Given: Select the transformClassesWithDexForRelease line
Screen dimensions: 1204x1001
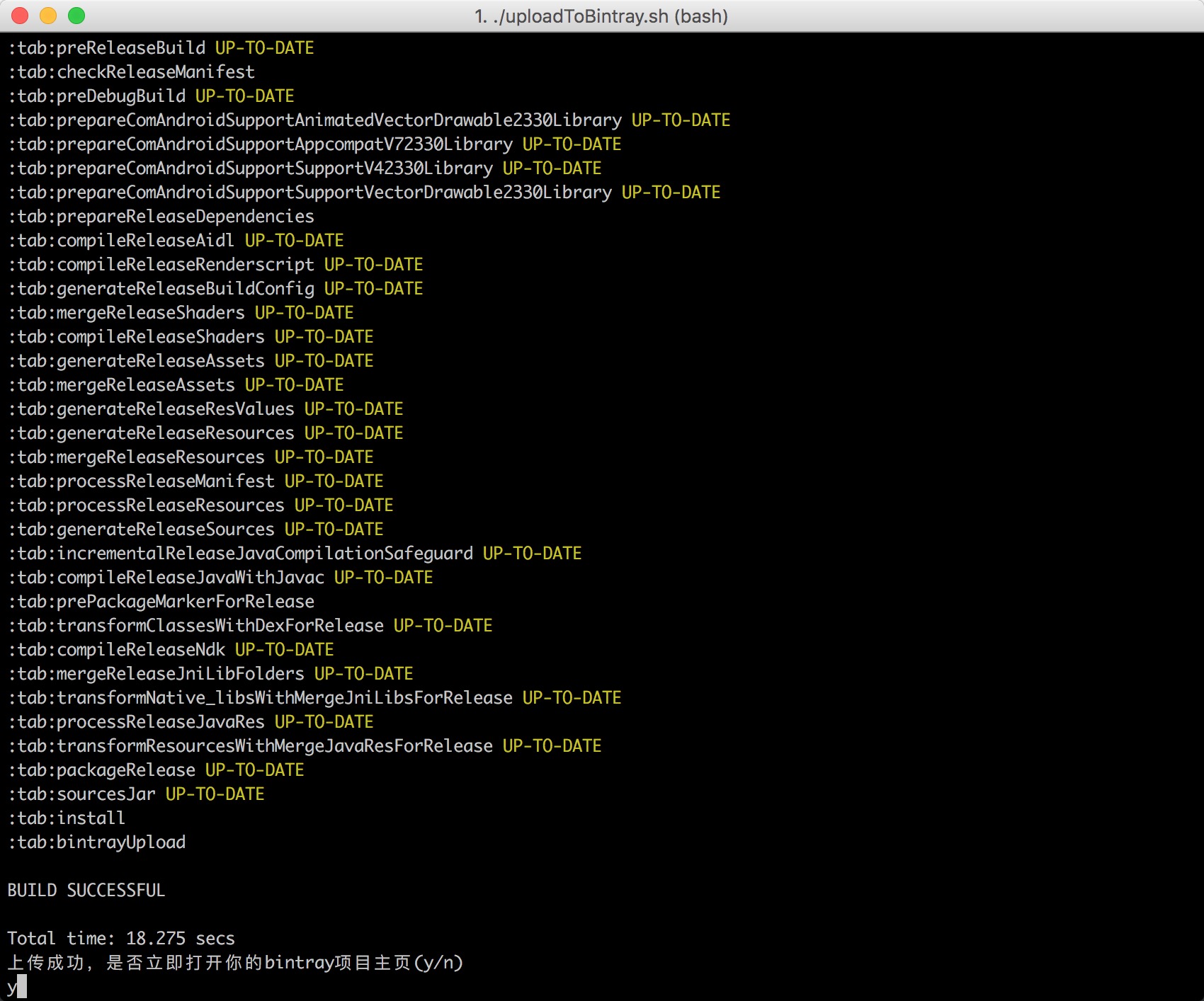Looking at the screenshot, I should coord(250,626).
